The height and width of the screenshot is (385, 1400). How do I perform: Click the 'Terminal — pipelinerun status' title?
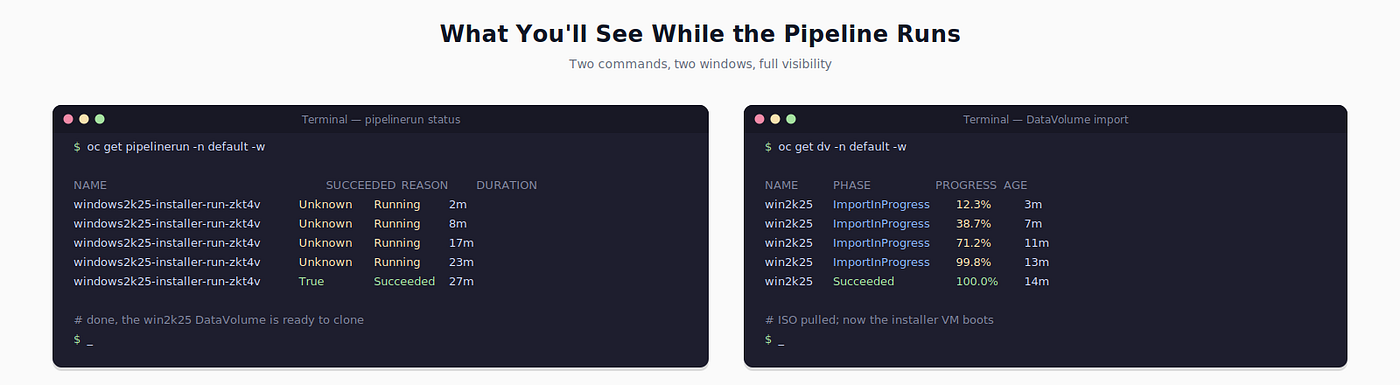pos(381,120)
